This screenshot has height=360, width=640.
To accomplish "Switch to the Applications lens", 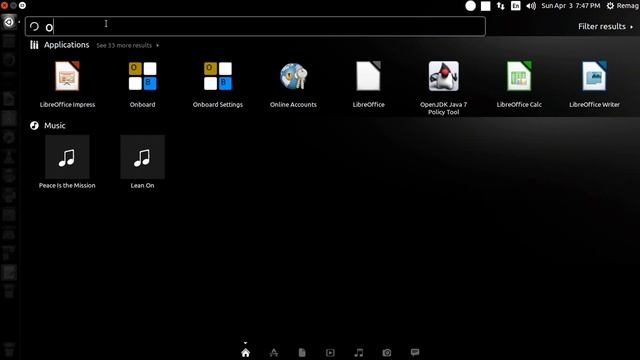I will (x=274, y=353).
